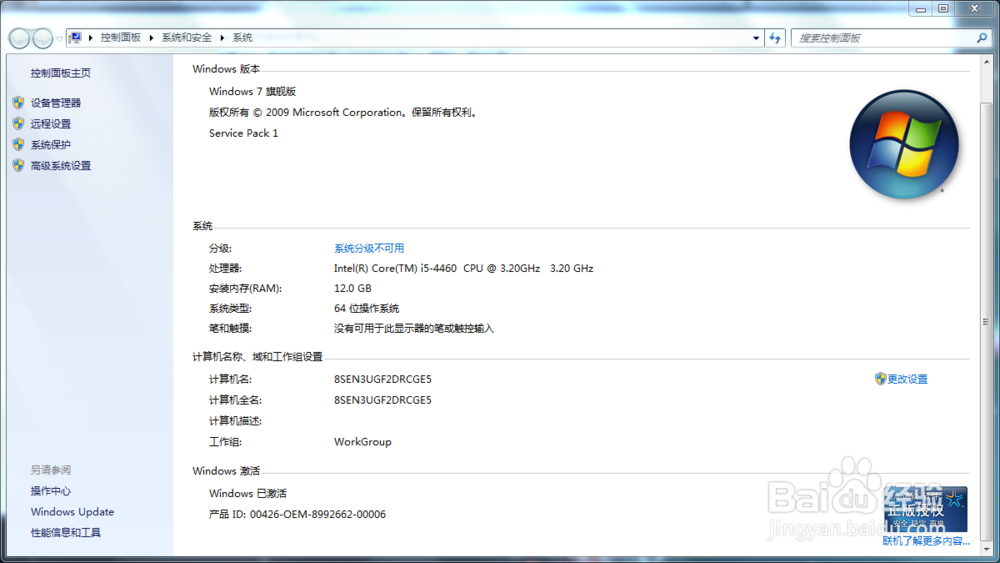1000x563 pixels.
Task: Minimize the System window
Action: pyautogui.click(x=920, y=9)
